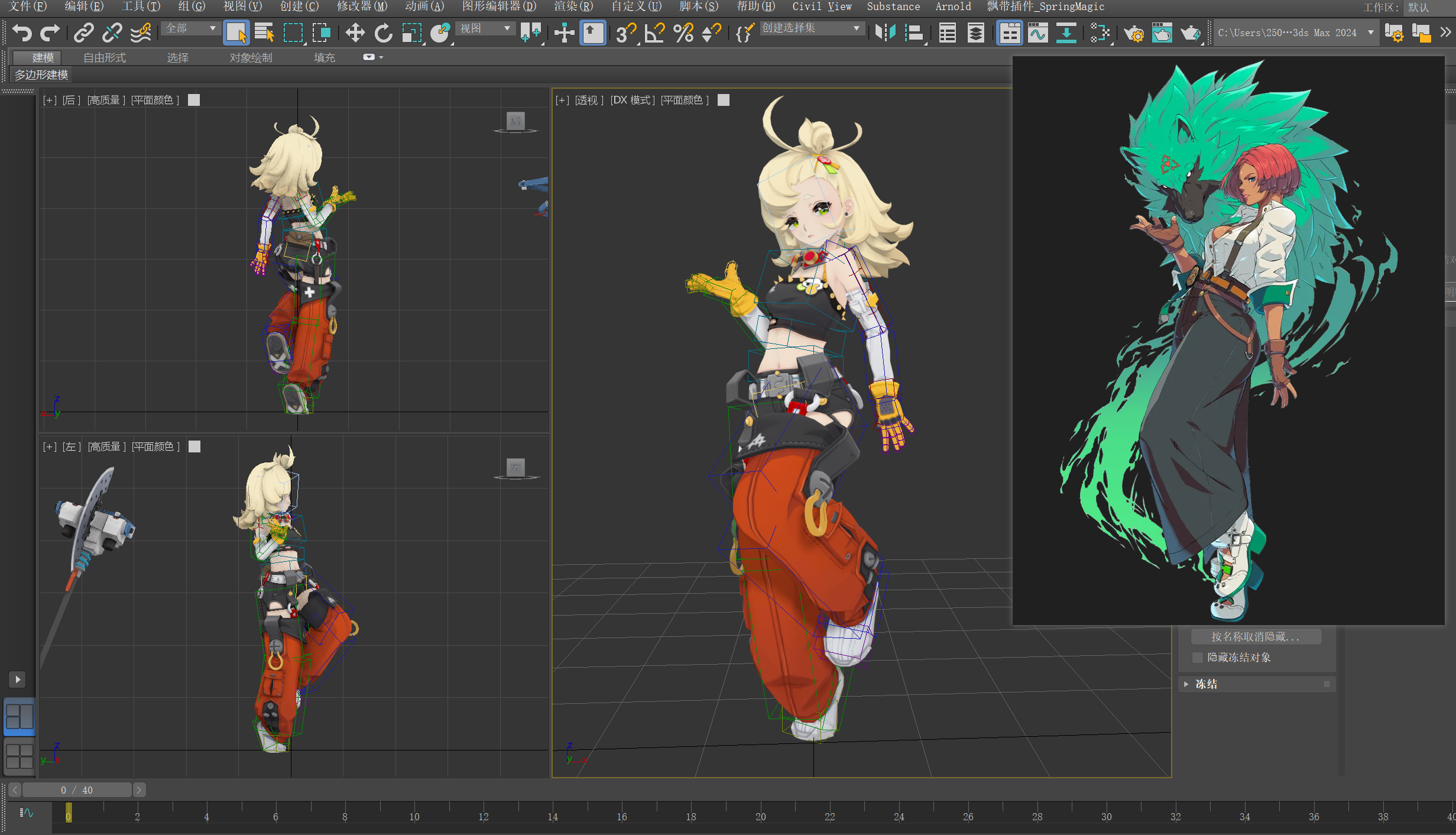Open Render Setup teapot gear icon
Viewport: 1456px width, 835px height.
coord(1134,33)
